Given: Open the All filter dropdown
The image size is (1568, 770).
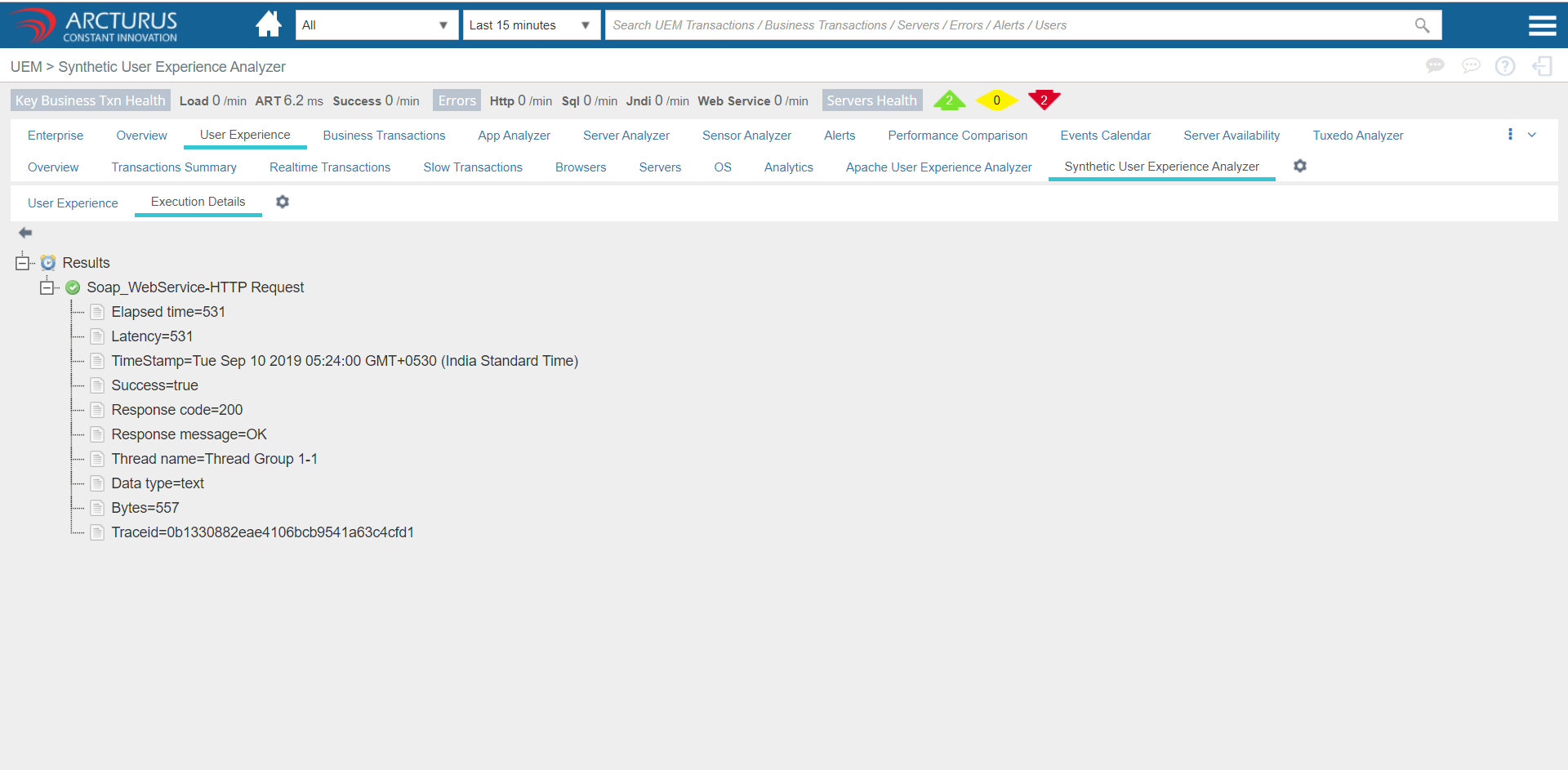Looking at the screenshot, I should coord(376,25).
